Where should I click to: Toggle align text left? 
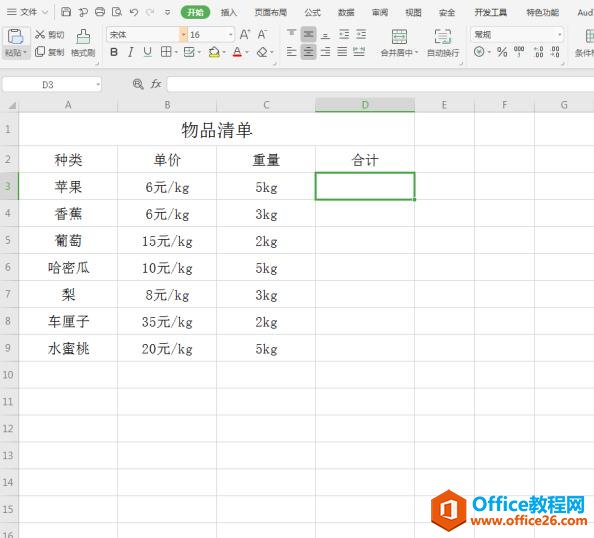click(291, 52)
